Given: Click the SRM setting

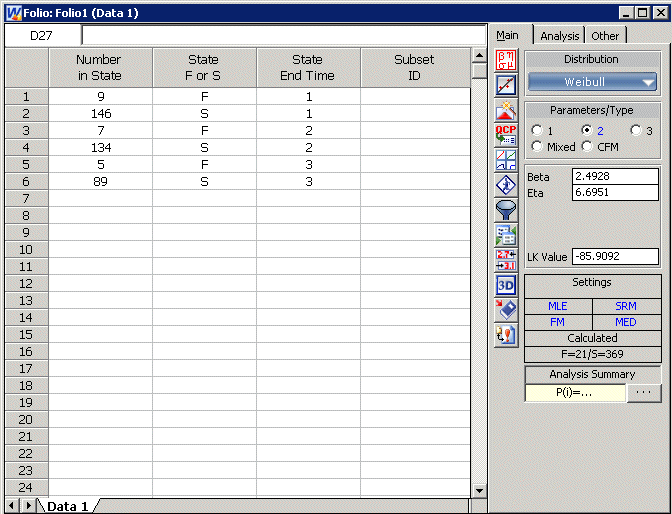Looking at the screenshot, I should tap(625, 306).
